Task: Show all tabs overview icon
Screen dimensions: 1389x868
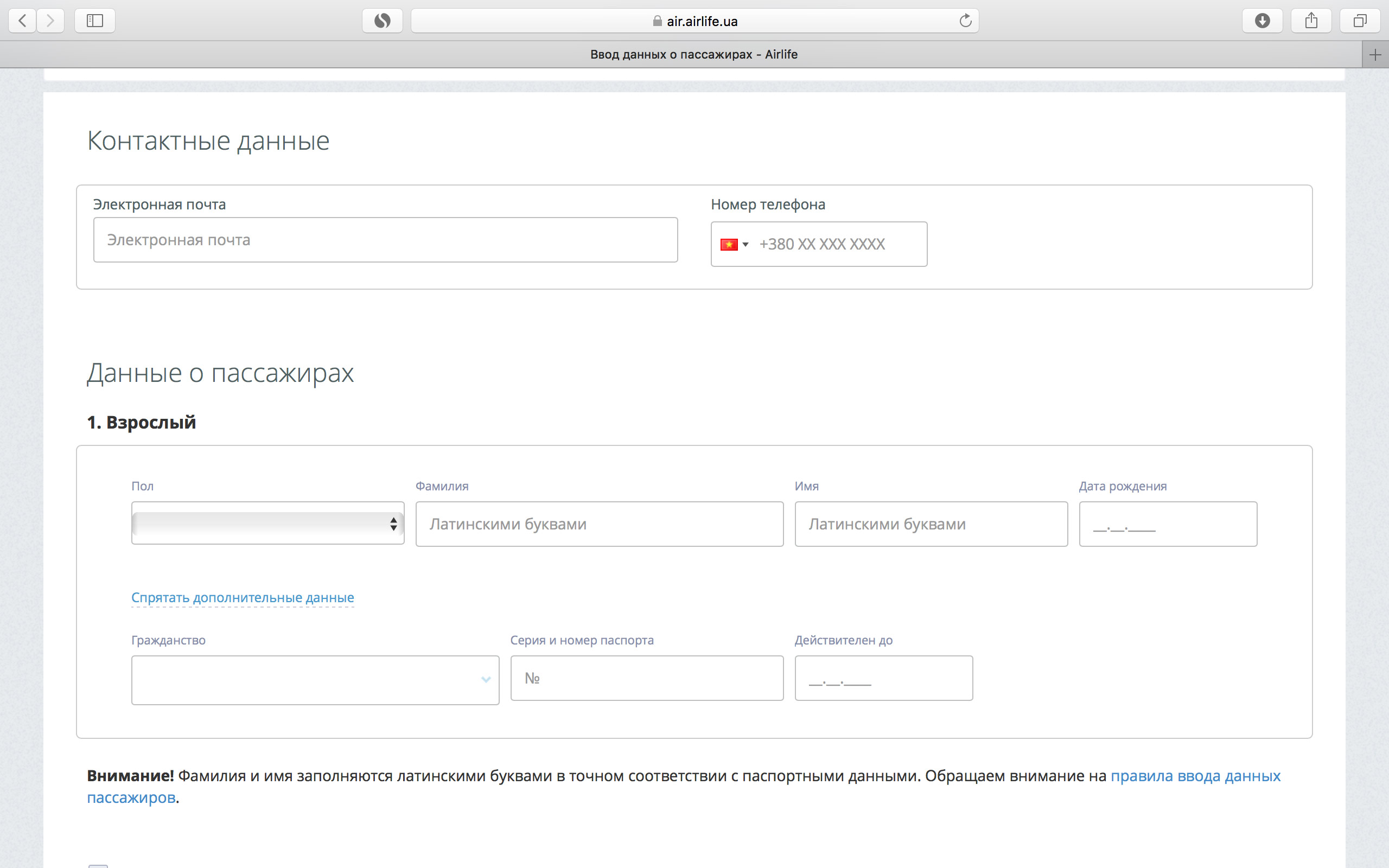Action: pyautogui.click(x=1360, y=21)
